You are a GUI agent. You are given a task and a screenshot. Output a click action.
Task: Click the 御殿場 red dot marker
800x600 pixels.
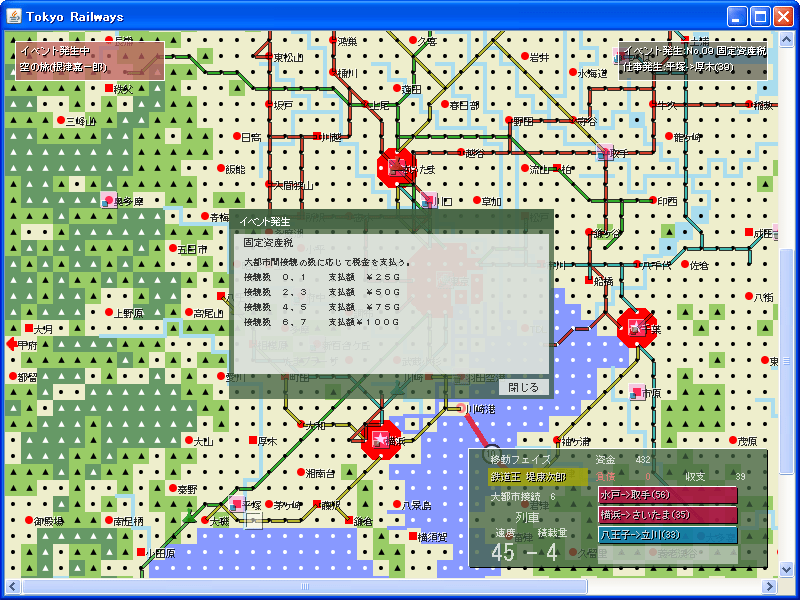click(29, 520)
